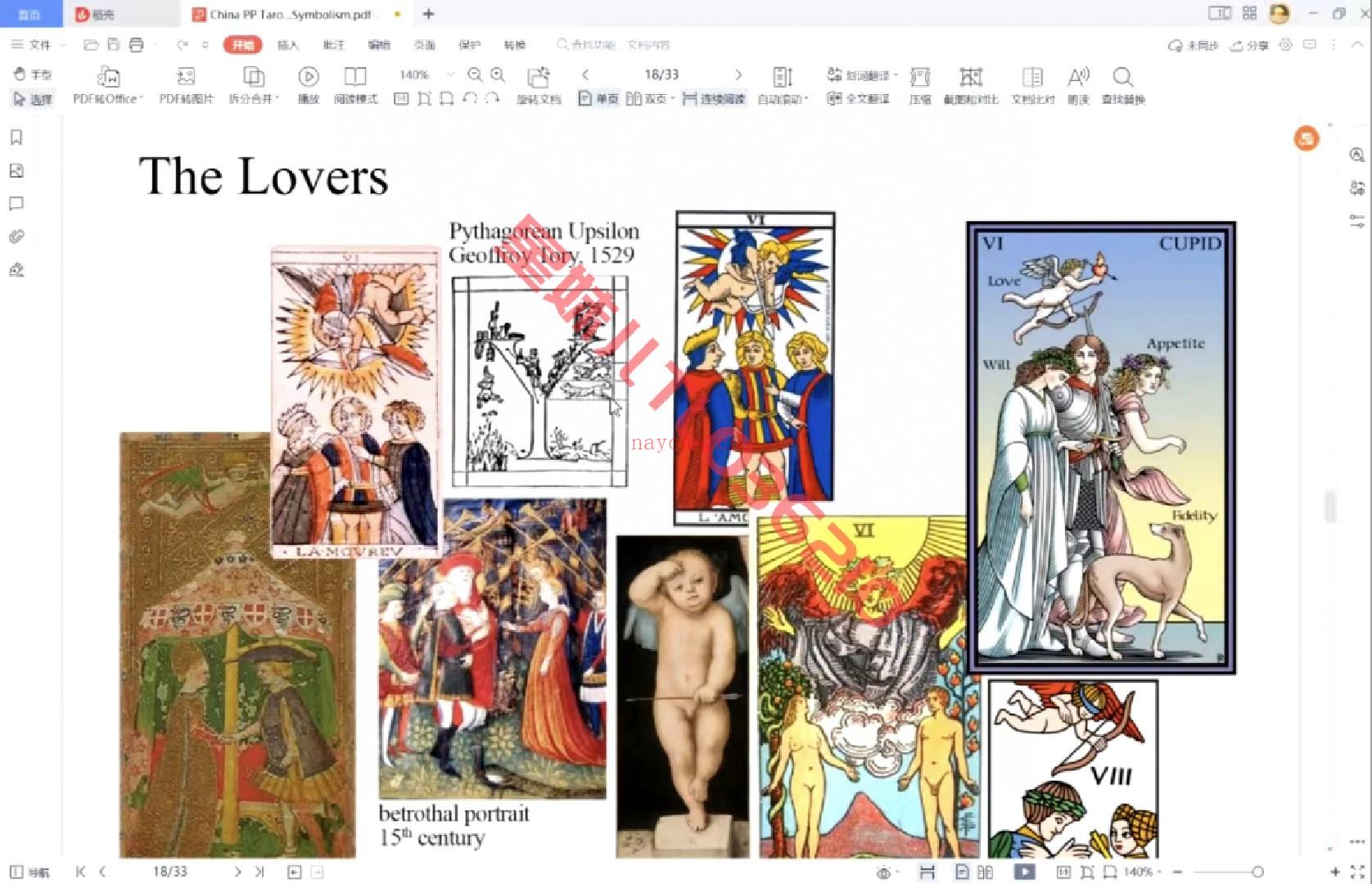Click the zoom slider handle in status bar
Screen dimensions: 1372x884
[x=1257, y=873]
